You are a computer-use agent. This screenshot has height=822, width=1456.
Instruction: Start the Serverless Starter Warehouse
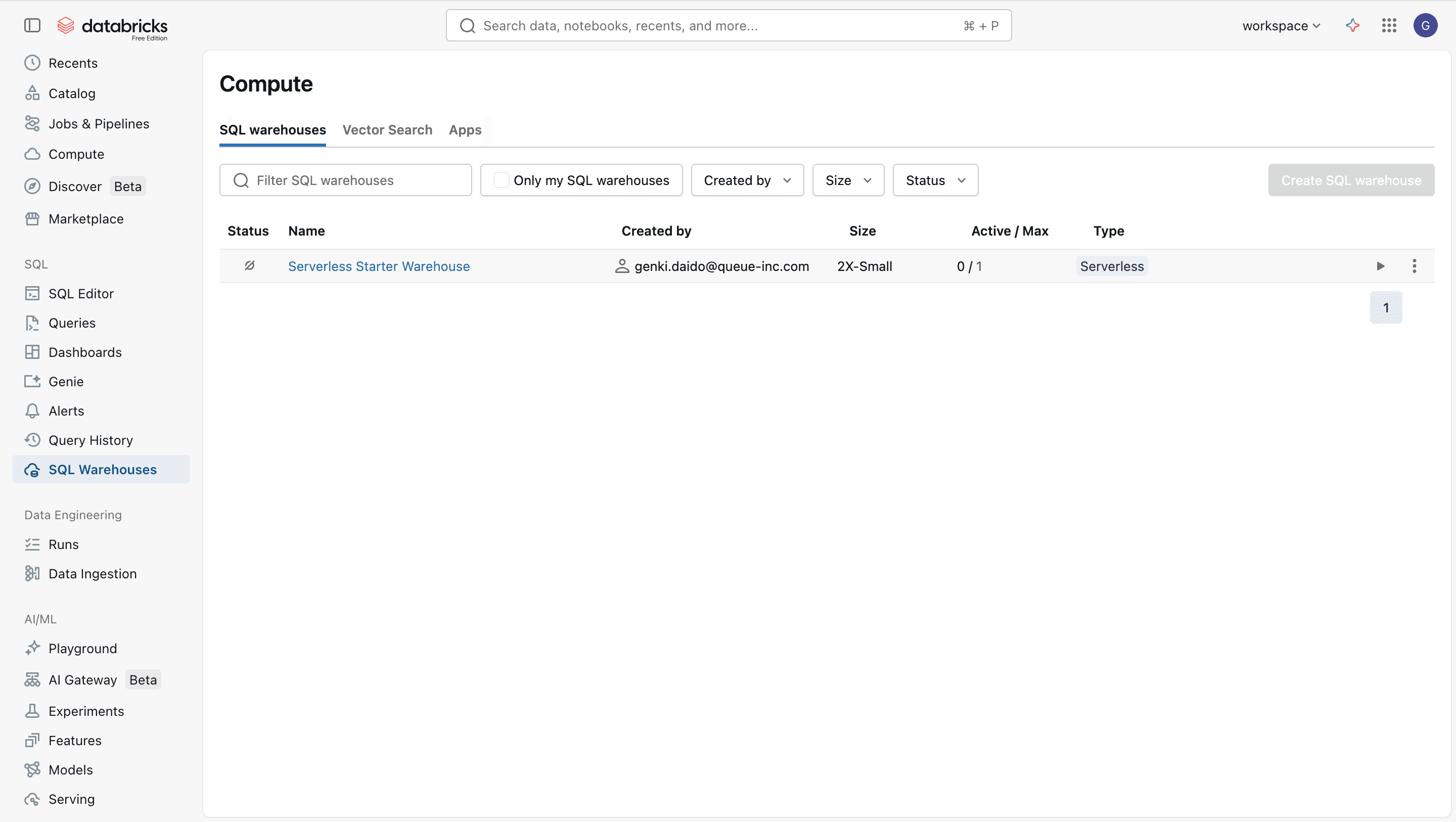coord(1381,266)
